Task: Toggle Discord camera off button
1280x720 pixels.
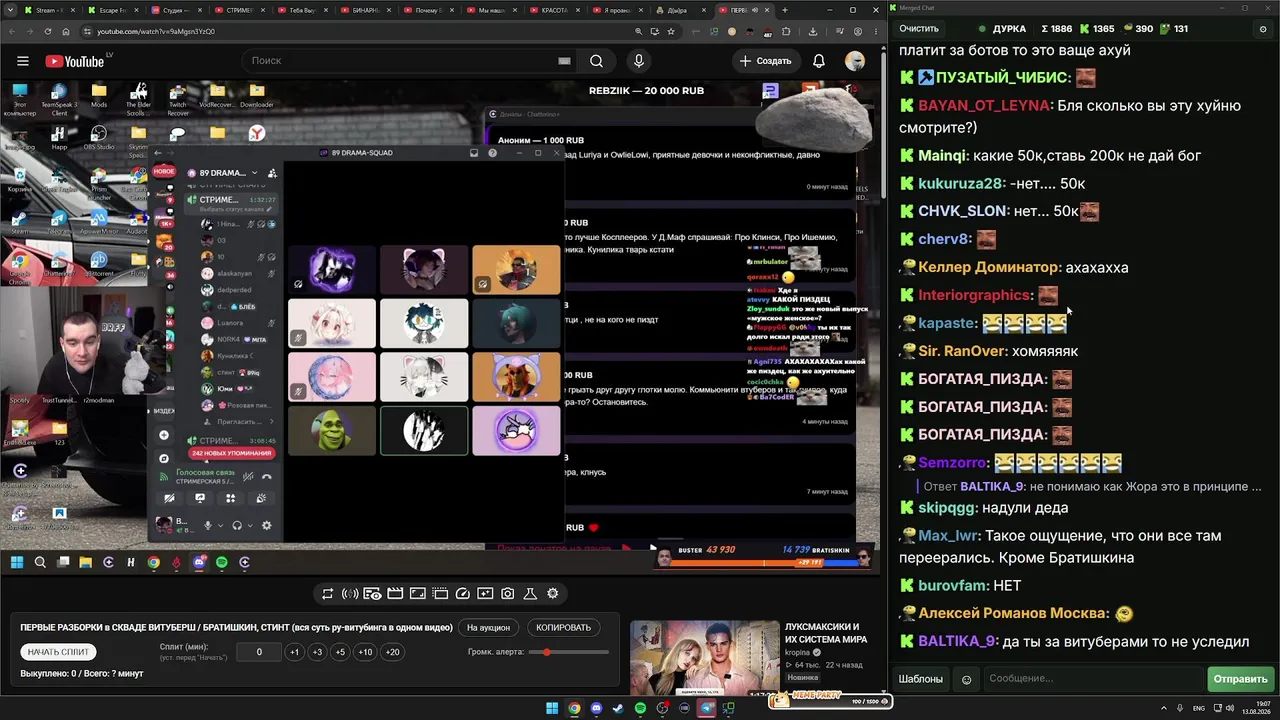Action: (169, 498)
